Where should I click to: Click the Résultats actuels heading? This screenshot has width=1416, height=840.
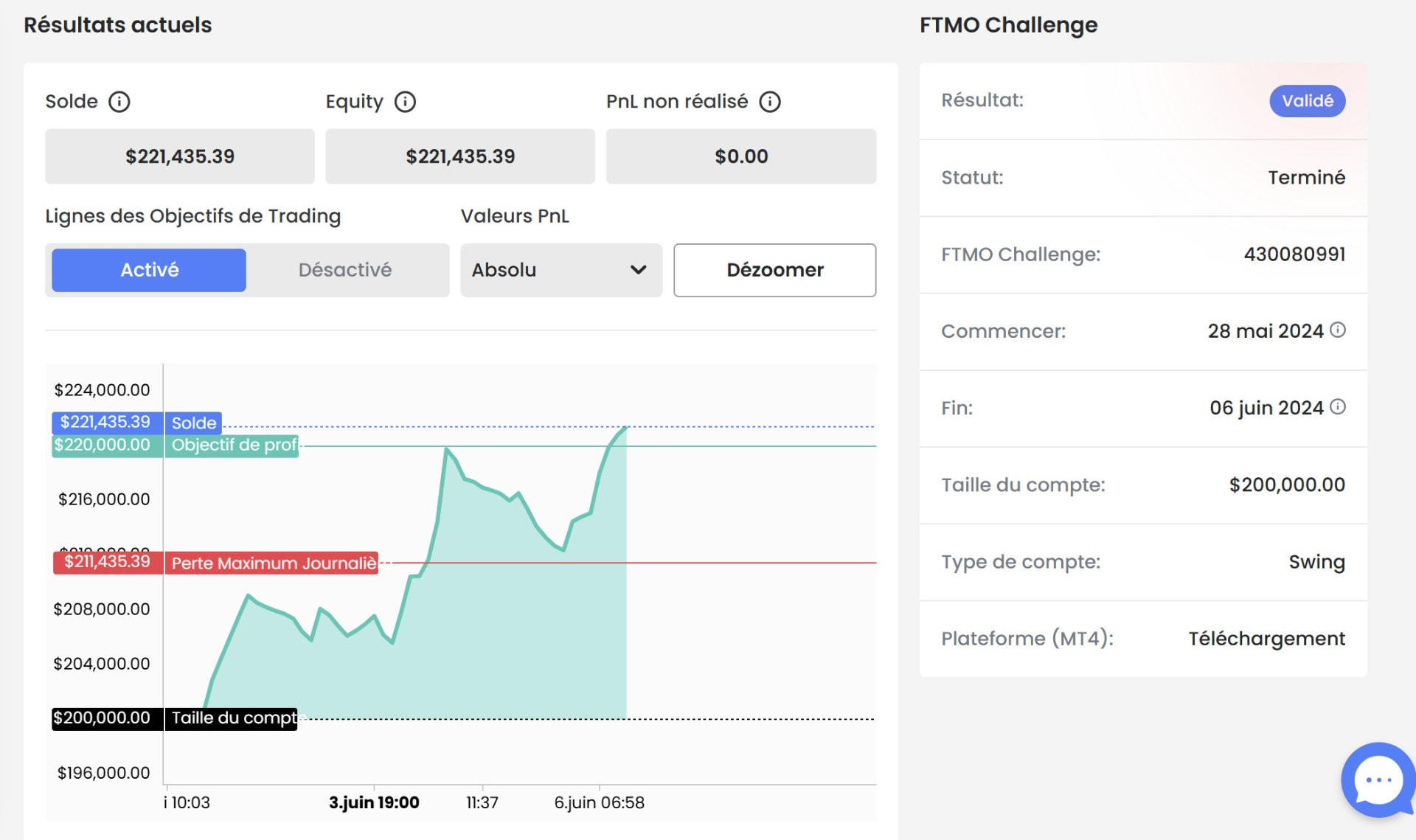pos(118,25)
